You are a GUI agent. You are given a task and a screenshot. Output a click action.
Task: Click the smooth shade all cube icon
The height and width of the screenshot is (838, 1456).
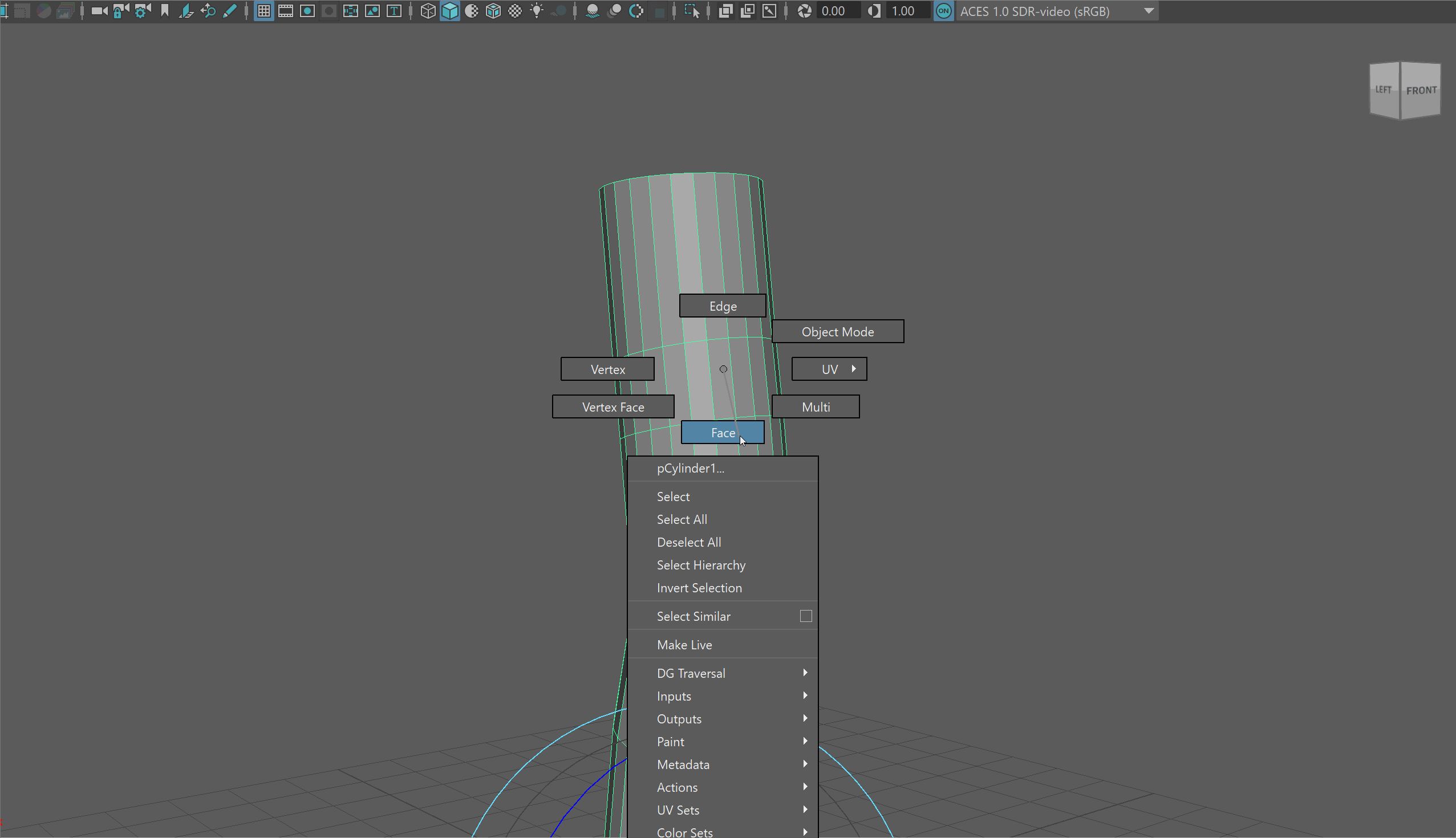coord(449,11)
